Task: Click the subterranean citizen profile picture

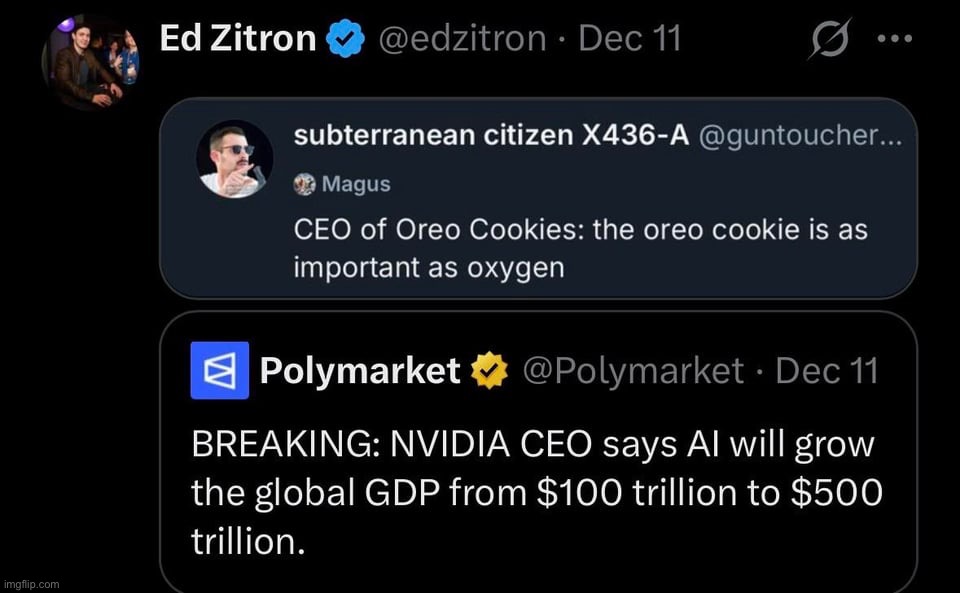Action: pos(234,158)
